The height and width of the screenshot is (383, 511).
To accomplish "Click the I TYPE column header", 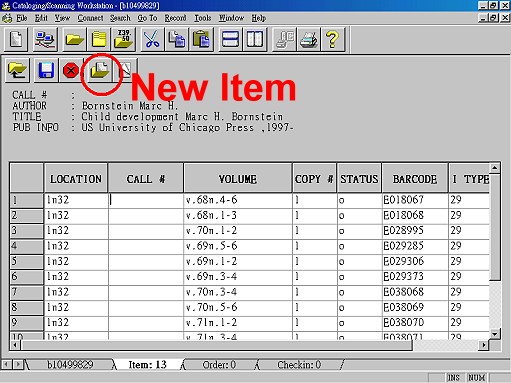I will click(469, 179).
